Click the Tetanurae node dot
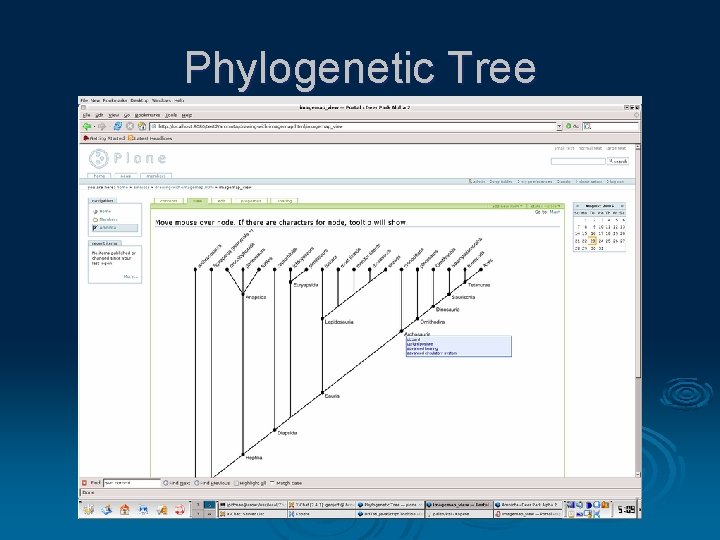720x540 pixels. coord(465,282)
